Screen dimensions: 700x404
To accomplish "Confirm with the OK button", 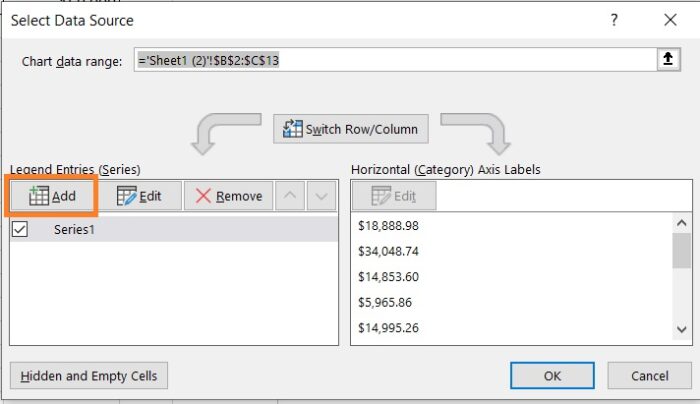I will click(552, 376).
